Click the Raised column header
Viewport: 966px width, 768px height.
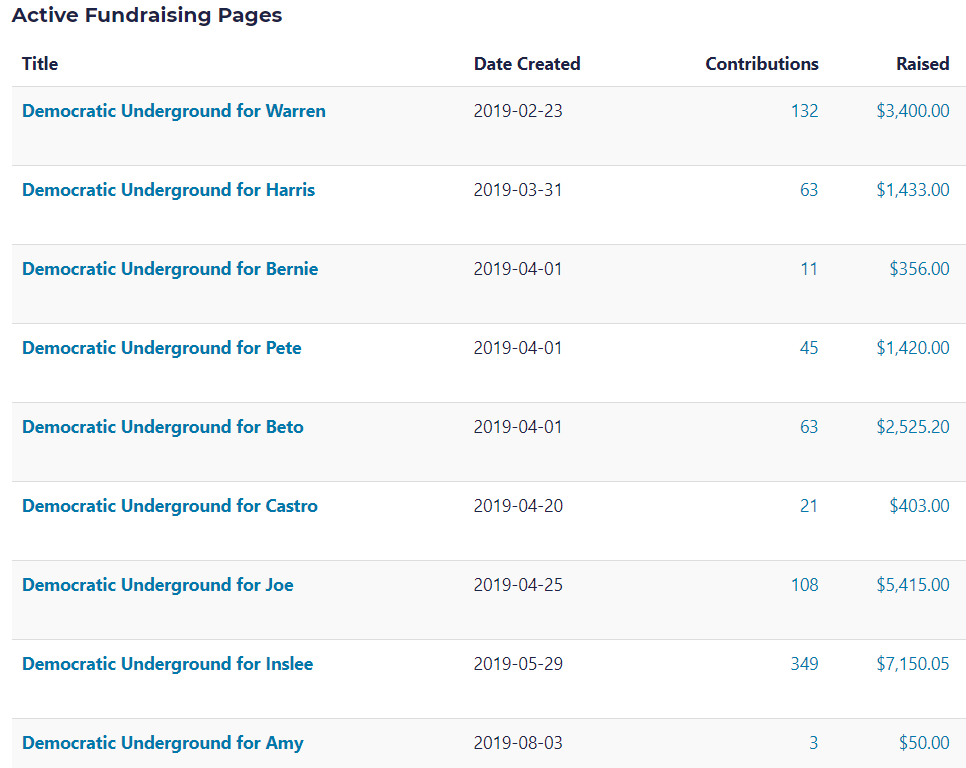pos(922,64)
